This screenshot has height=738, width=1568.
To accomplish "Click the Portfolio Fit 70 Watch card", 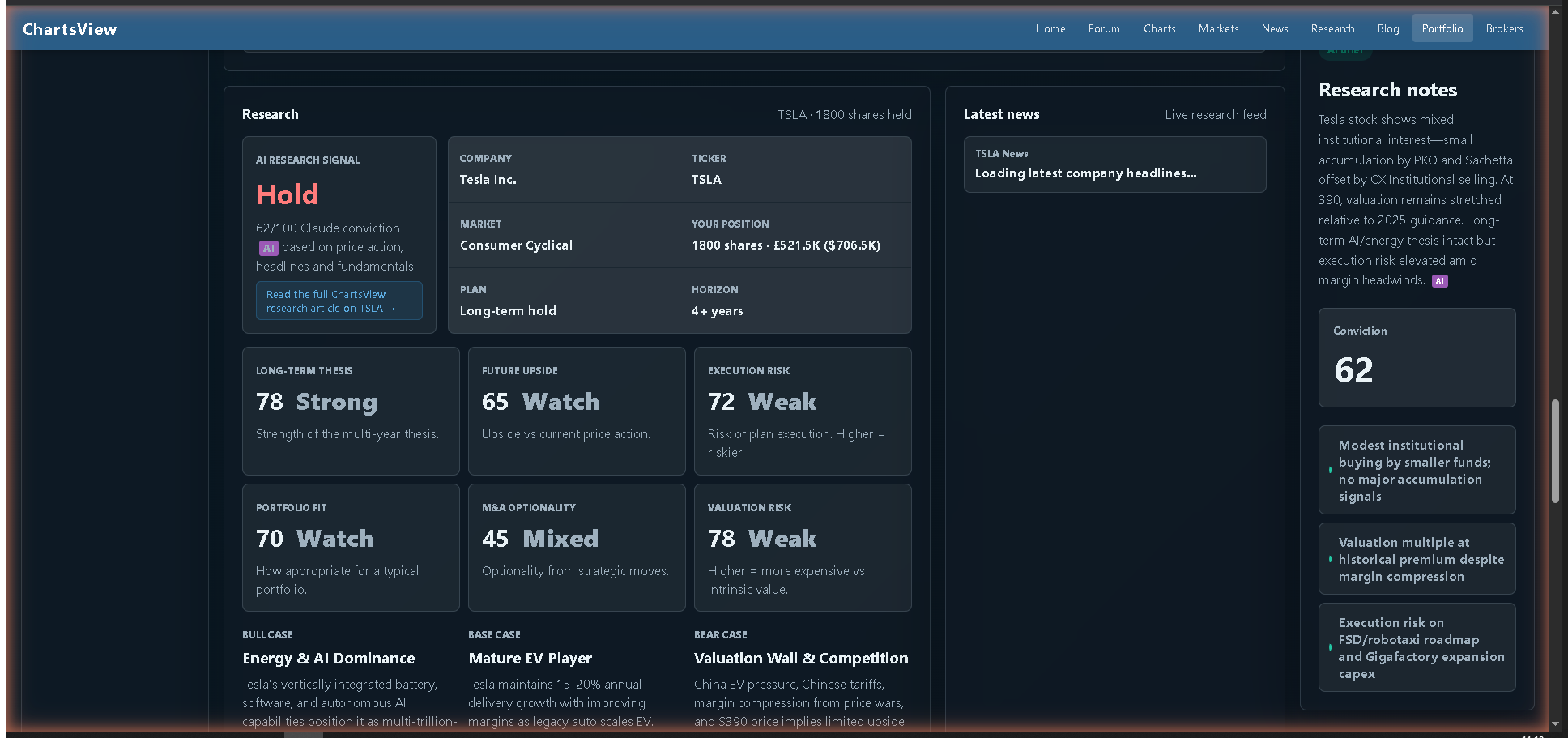I will click(351, 548).
